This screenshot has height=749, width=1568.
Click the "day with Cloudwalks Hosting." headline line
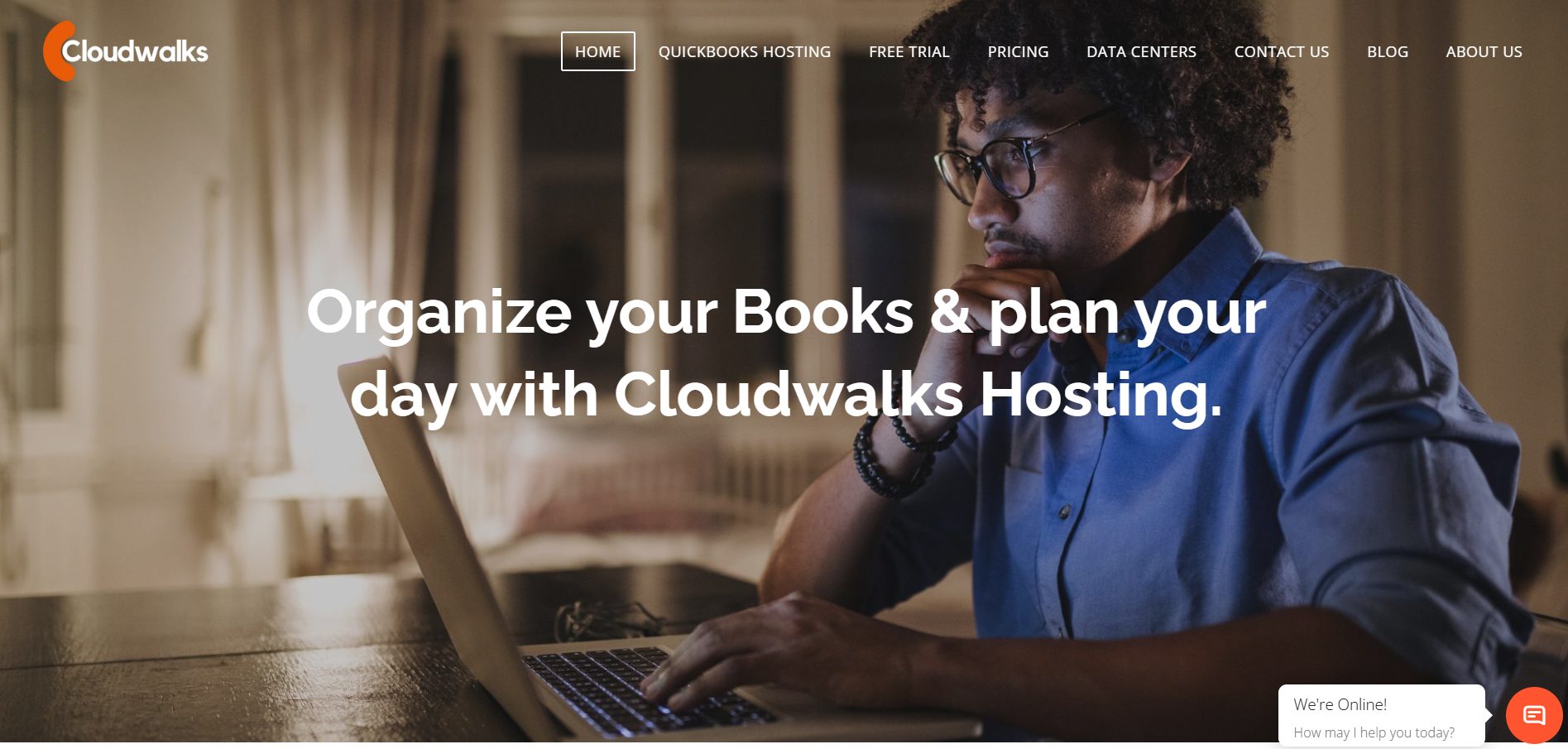(786, 395)
